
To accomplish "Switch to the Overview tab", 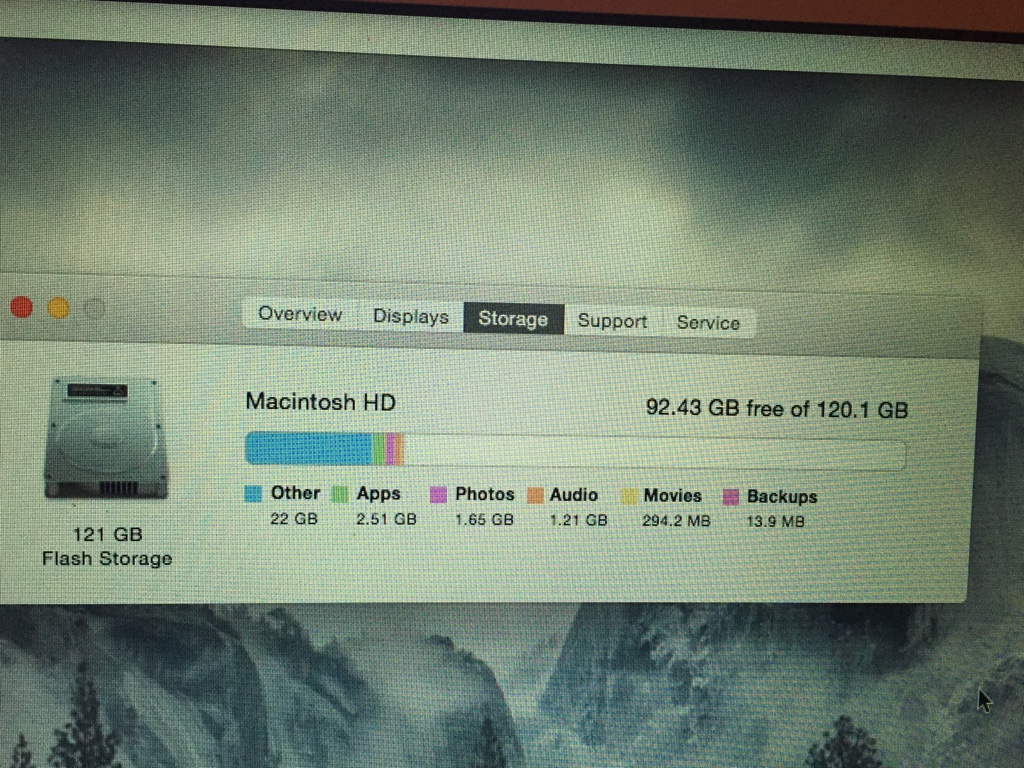I will tap(300, 314).
